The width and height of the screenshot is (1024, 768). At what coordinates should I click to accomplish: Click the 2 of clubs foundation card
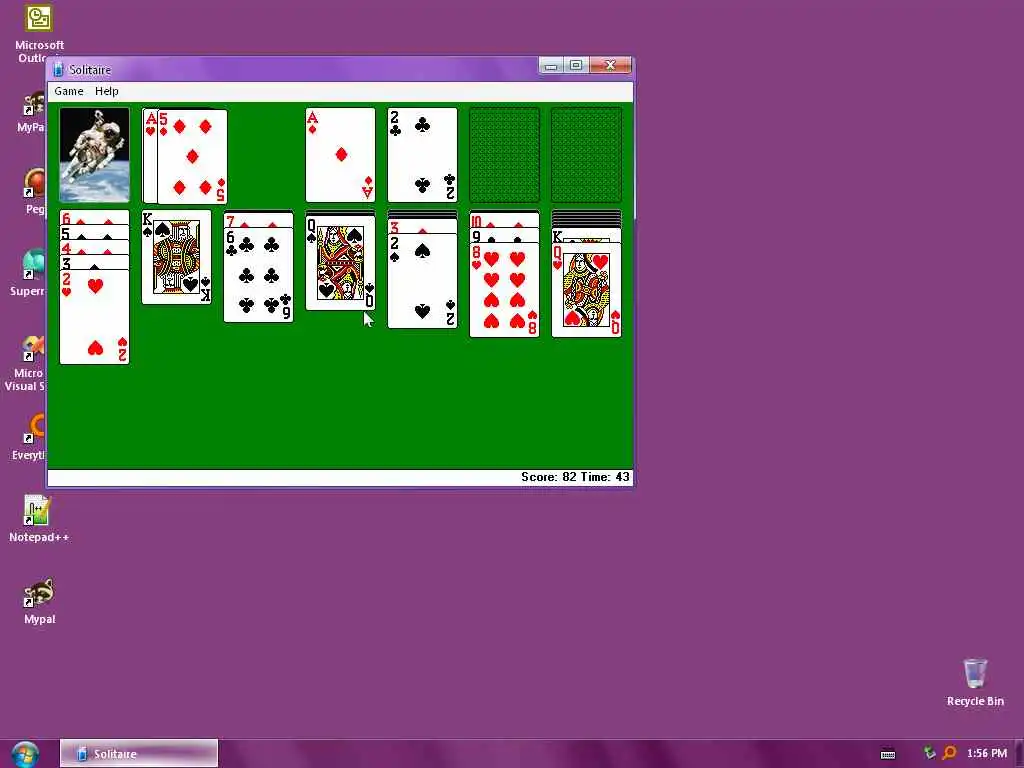423,155
